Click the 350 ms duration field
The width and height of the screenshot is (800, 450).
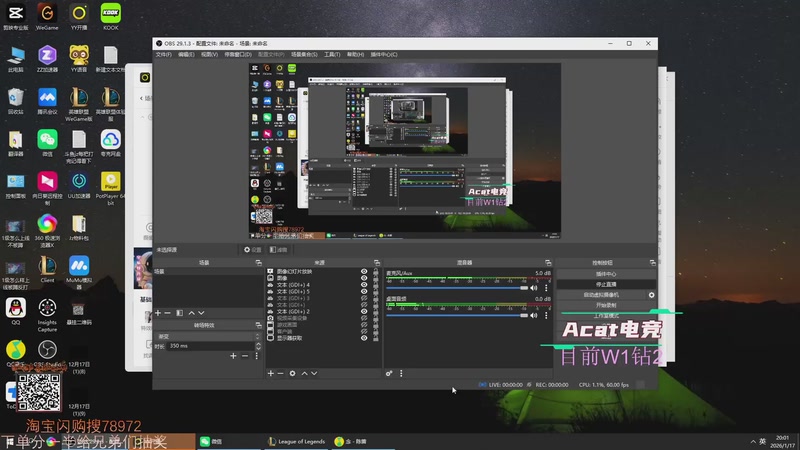(x=211, y=346)
